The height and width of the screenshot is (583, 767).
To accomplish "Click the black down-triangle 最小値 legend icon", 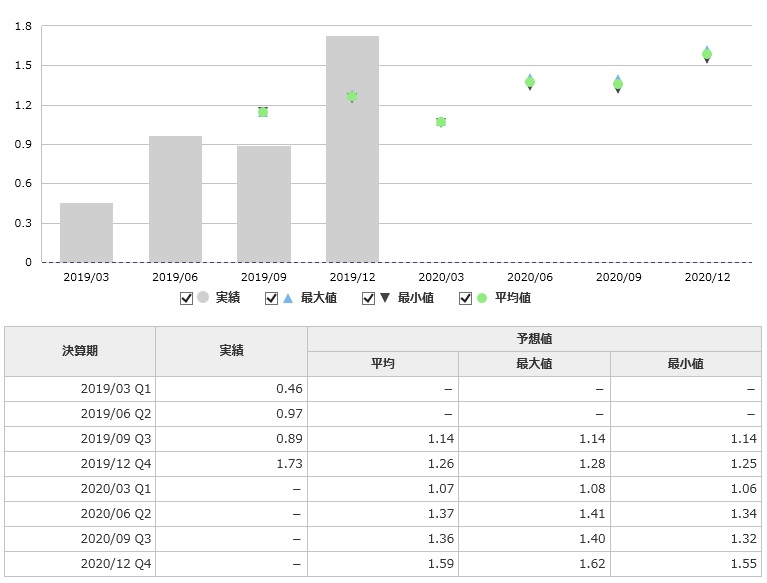I will point(385,297).
